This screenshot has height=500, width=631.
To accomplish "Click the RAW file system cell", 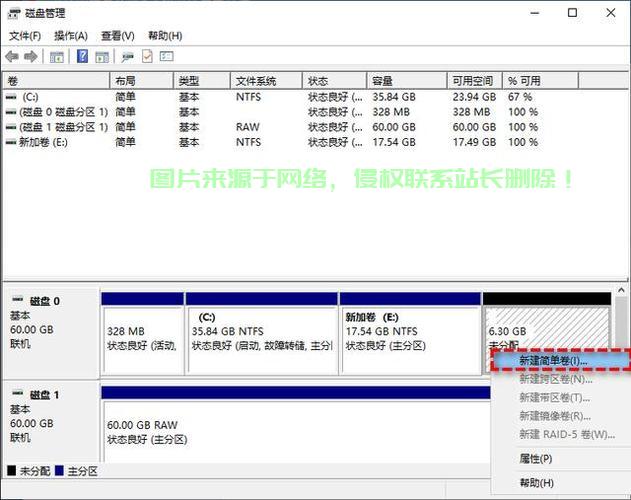I will tap(248, 127).
